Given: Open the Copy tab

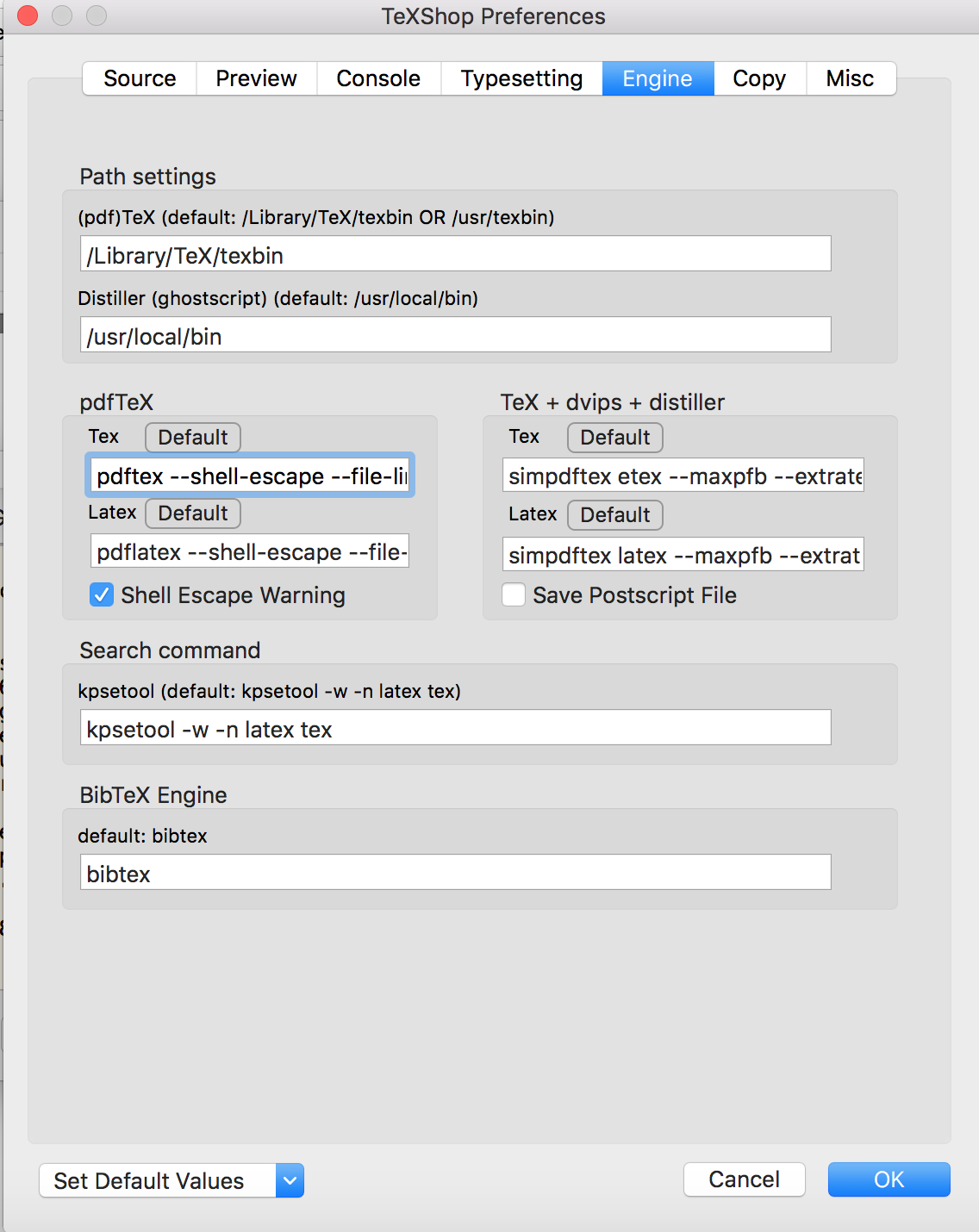Looking at the screenshot, I should tap(759, 78).
